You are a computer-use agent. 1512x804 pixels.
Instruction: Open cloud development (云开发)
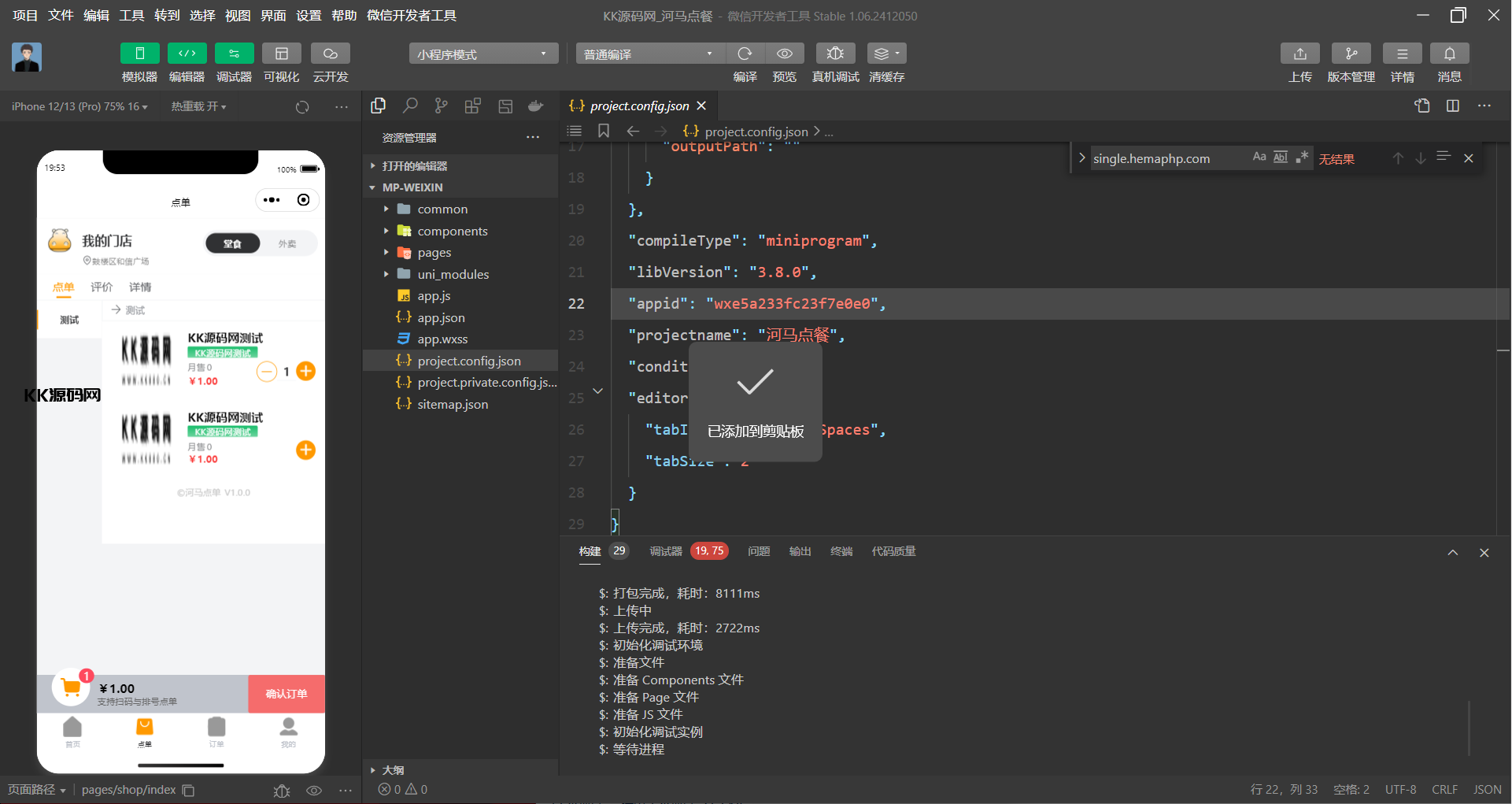[x=331, y=54]
